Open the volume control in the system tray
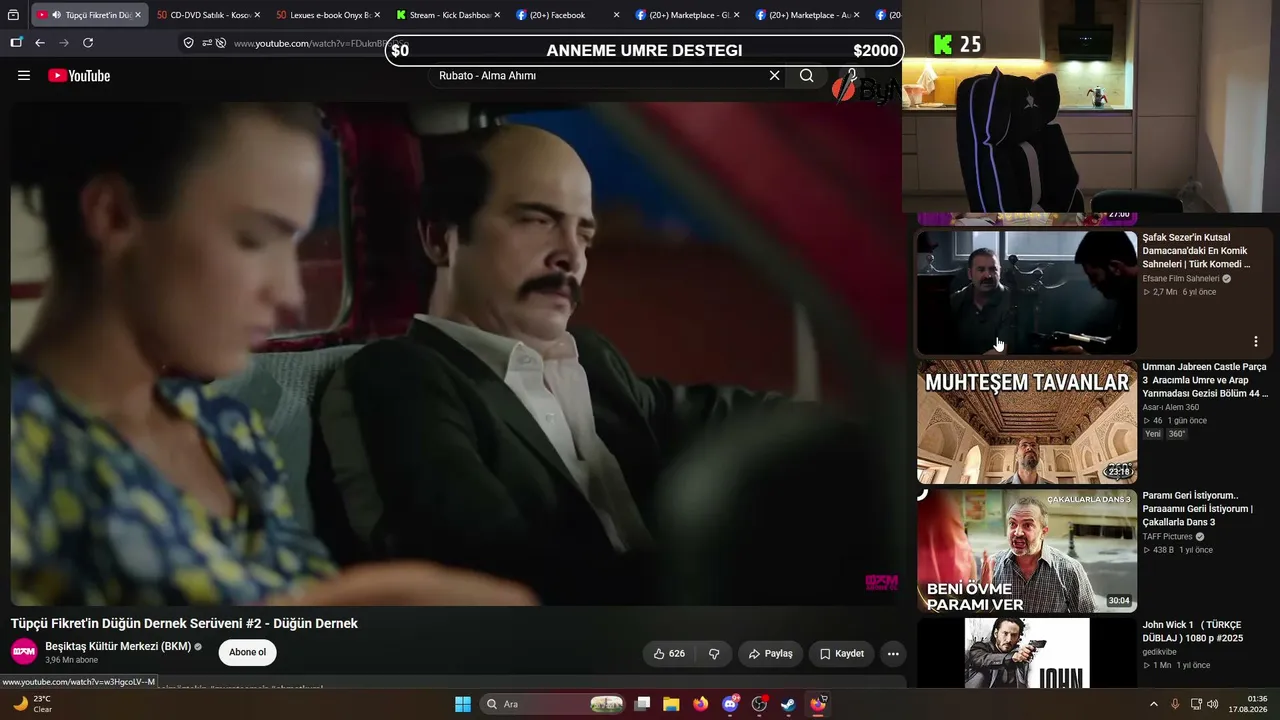The height and width of the screenshot is (720, 1280). (x=1213, y=704)
